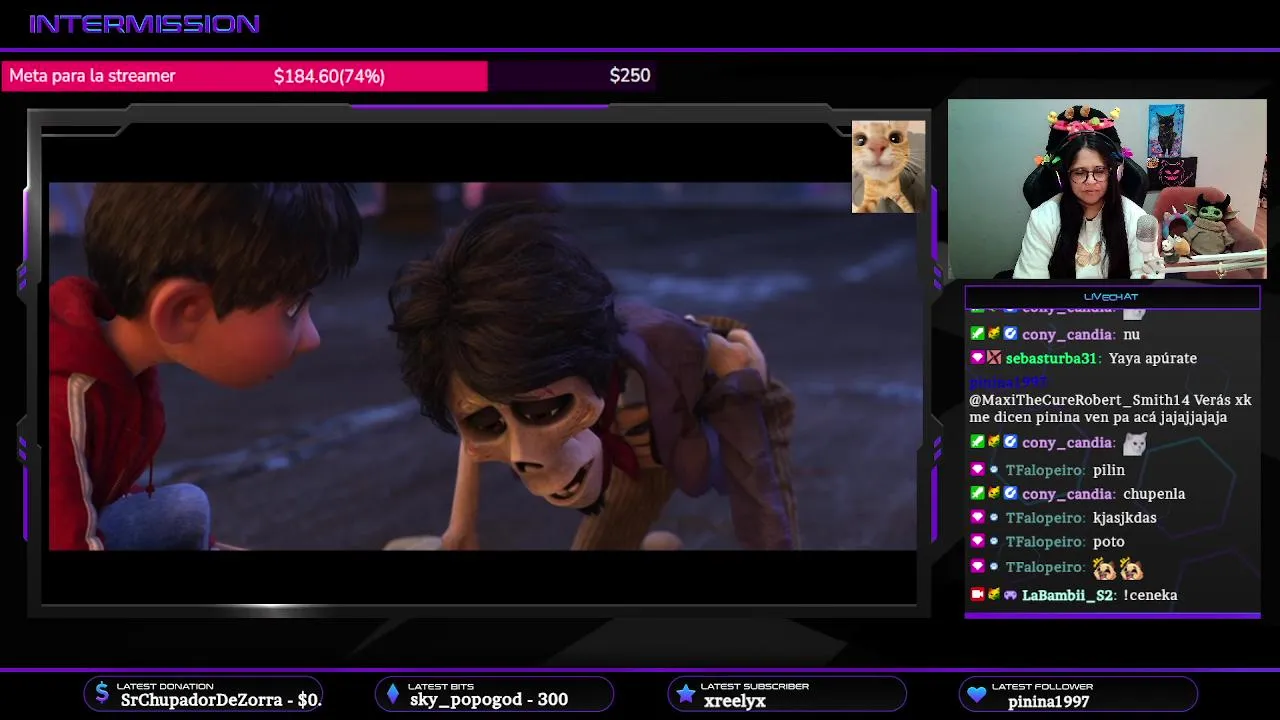
Task: Click 'SrChupadorDeZorra' latest donation name
Action: (x=202, y=700)
